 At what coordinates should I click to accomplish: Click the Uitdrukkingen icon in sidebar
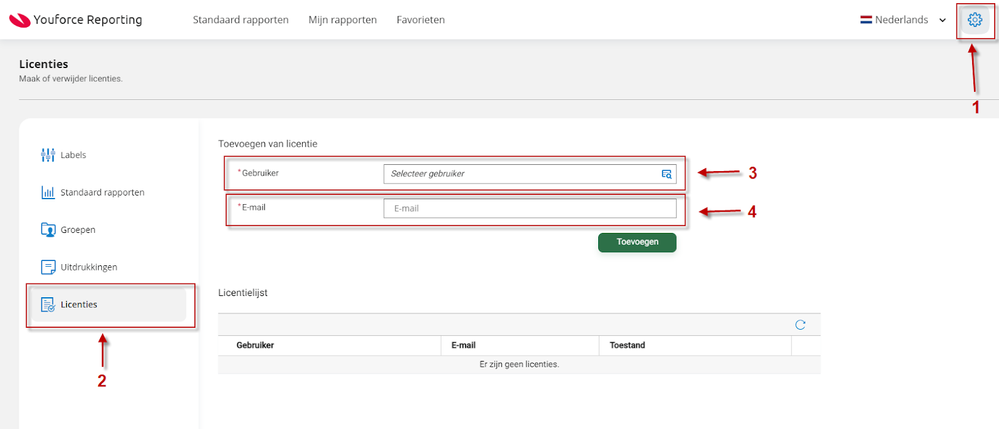click(48, 267)
